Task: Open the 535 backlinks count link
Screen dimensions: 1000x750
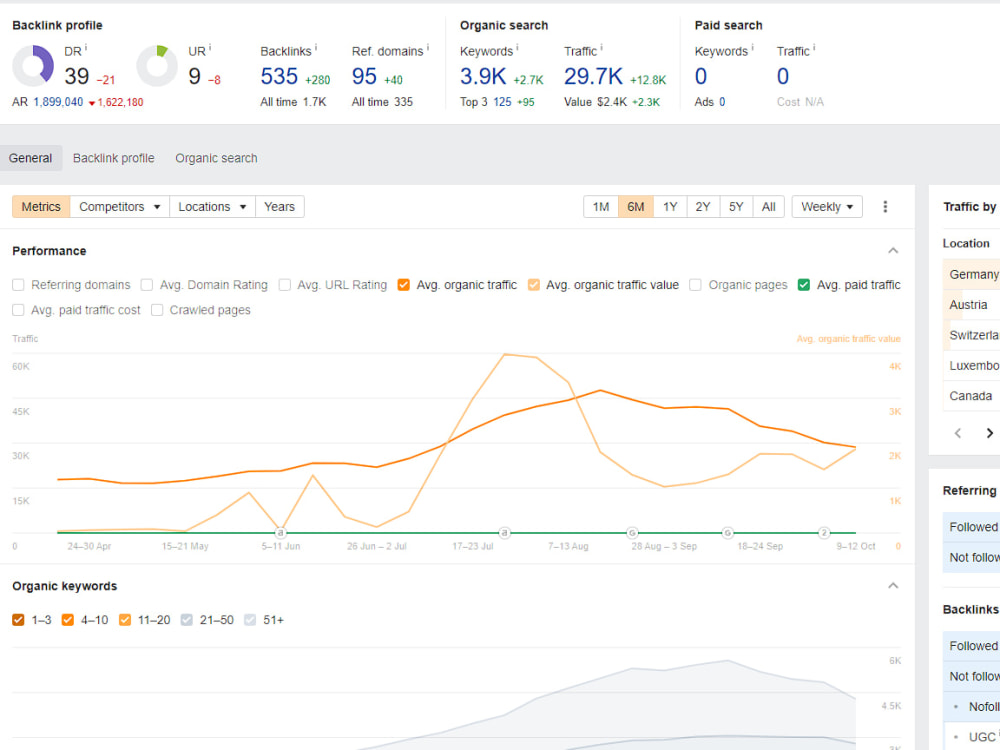Action: 279,77
